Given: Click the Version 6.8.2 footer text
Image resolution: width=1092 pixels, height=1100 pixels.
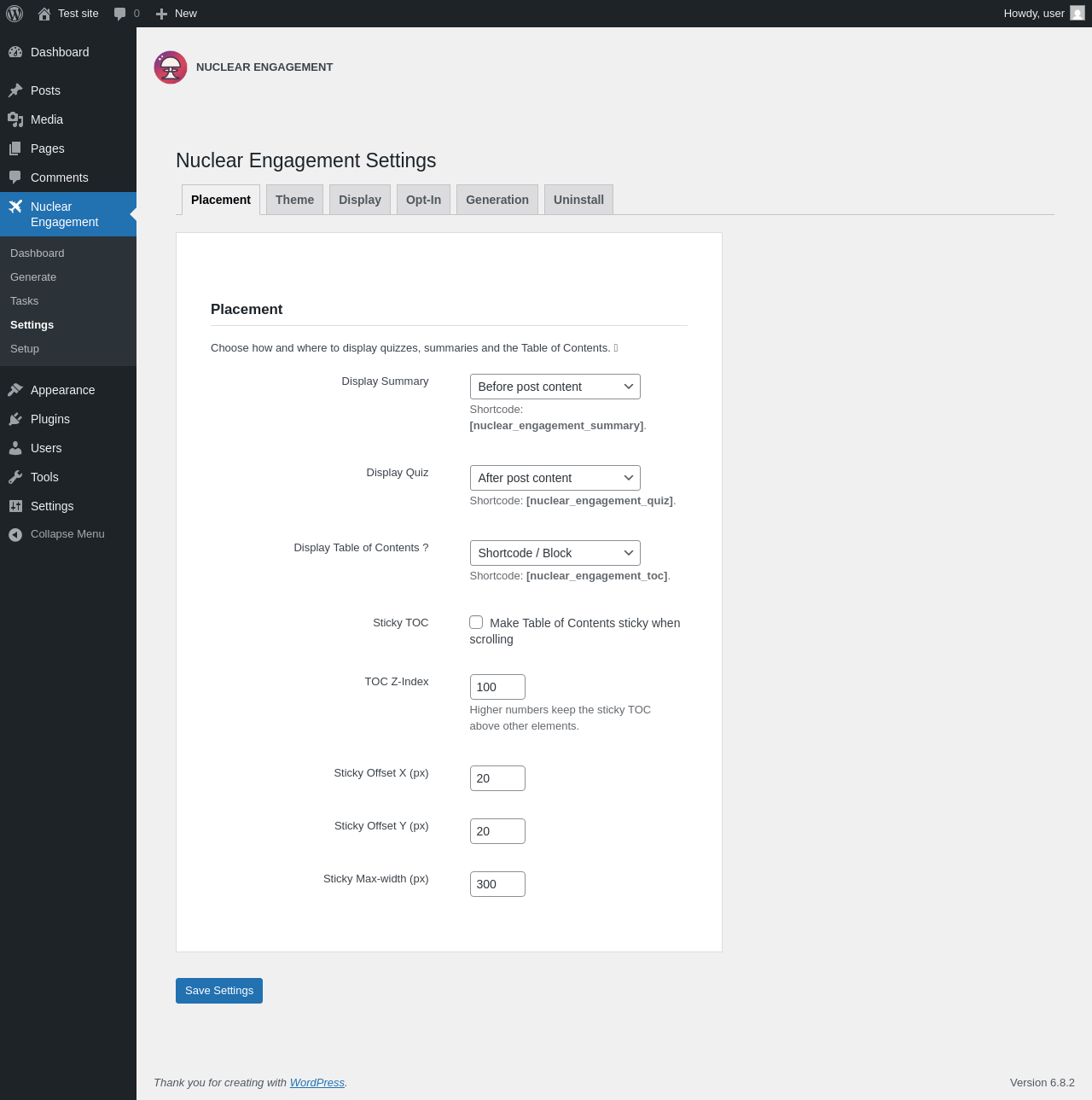Looking at the screenshot, I should [x=1043, y=1082].
